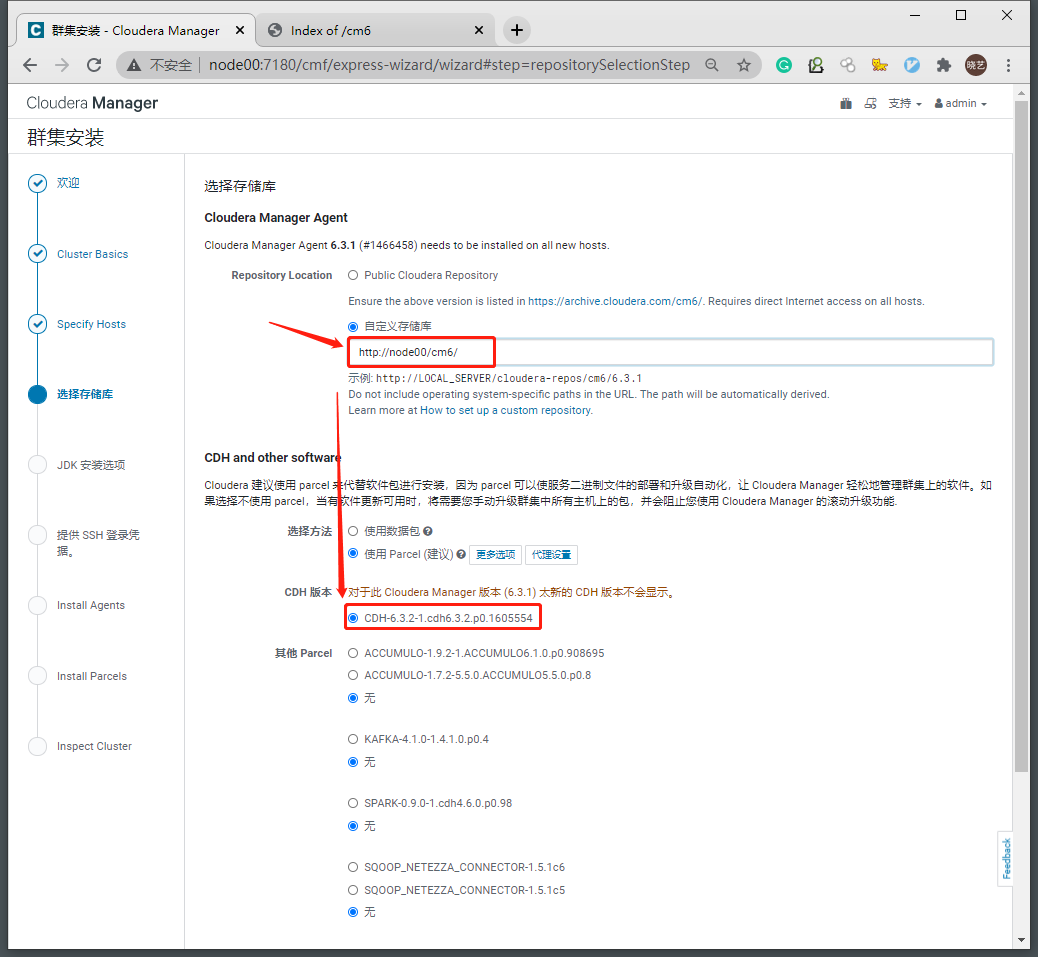Click the browser address bar URL
The image size is (1038, 957).
(449, 65)
